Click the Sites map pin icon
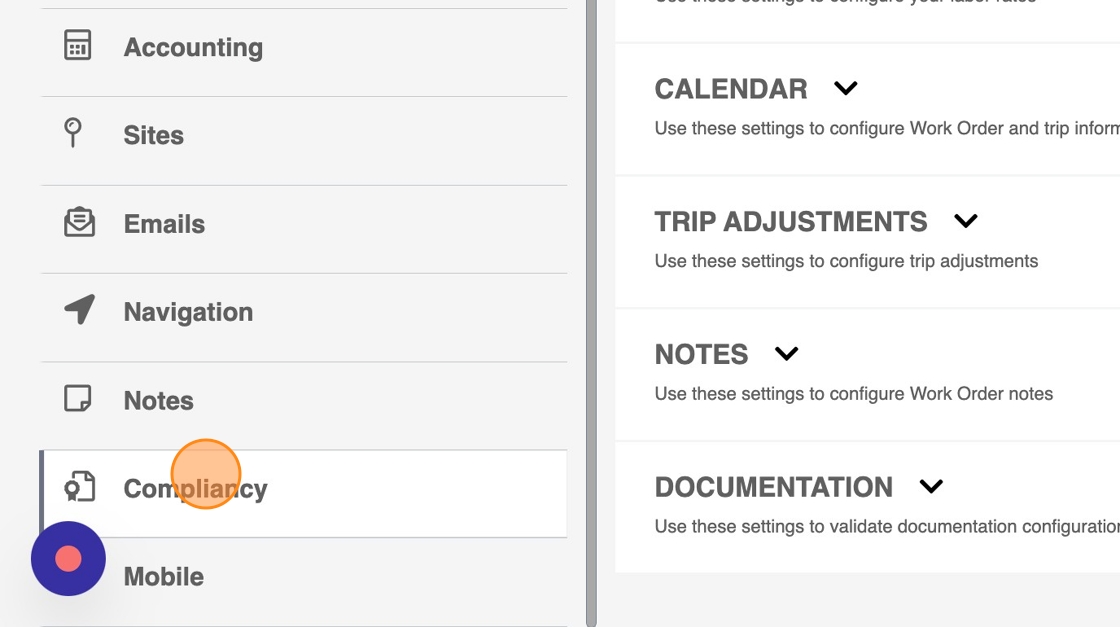 pos(73,133)
